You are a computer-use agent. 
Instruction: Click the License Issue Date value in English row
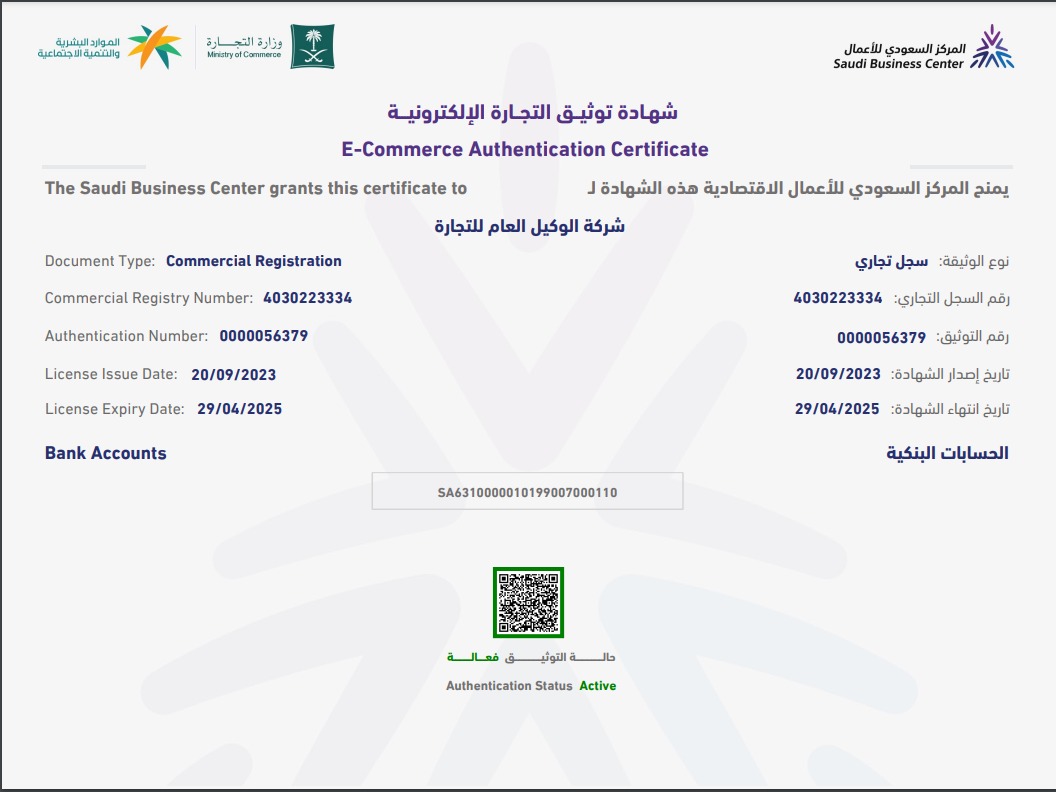click(233, 375)
